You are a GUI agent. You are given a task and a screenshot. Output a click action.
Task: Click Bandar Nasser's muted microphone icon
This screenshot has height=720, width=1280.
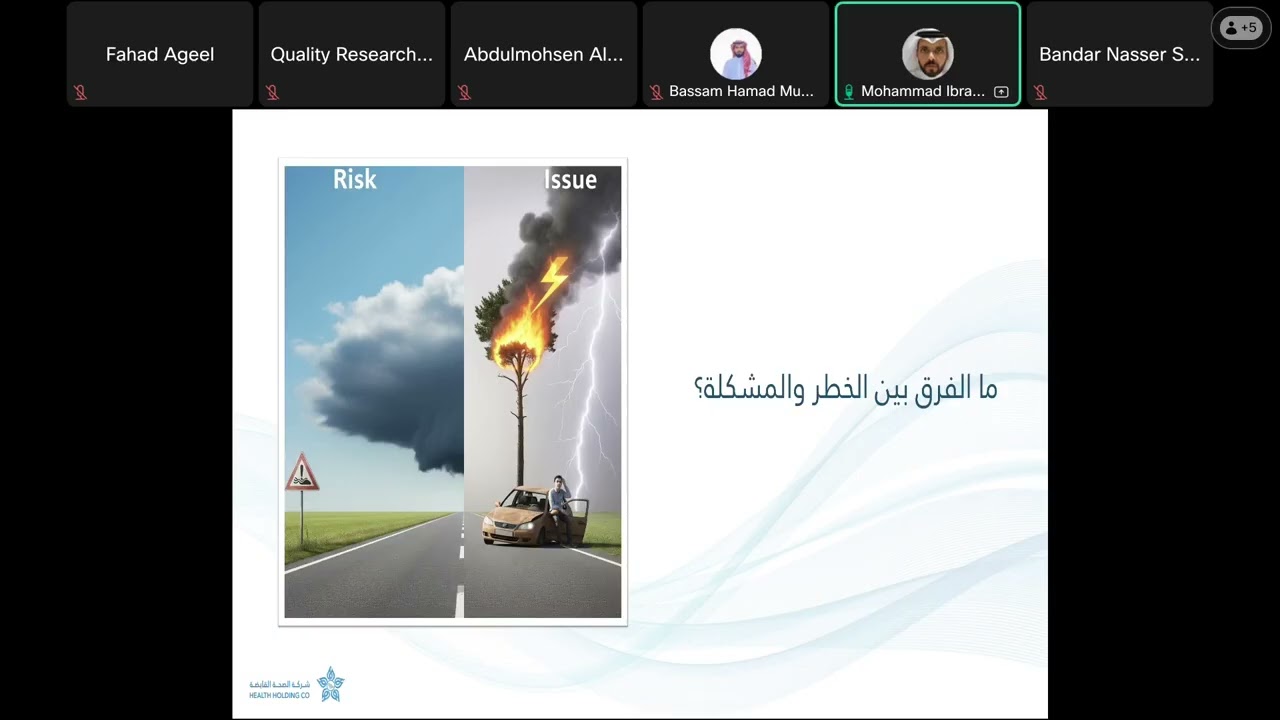point(1040,92)
